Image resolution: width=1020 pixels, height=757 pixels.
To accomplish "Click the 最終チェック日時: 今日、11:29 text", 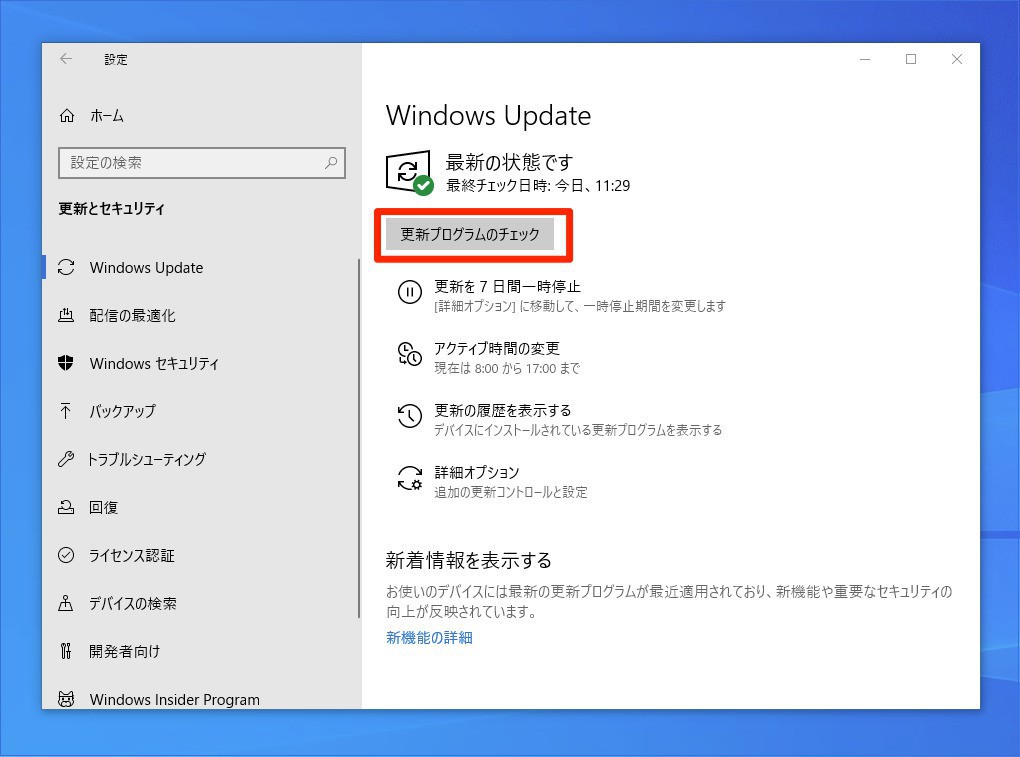I will [x=538, y=186].
